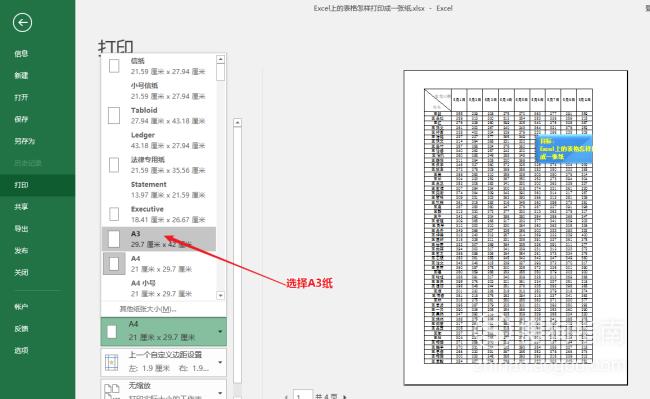Screen dimensions: 650x399
Task: Select A3 paper size
Action: (x=159, y=239)
